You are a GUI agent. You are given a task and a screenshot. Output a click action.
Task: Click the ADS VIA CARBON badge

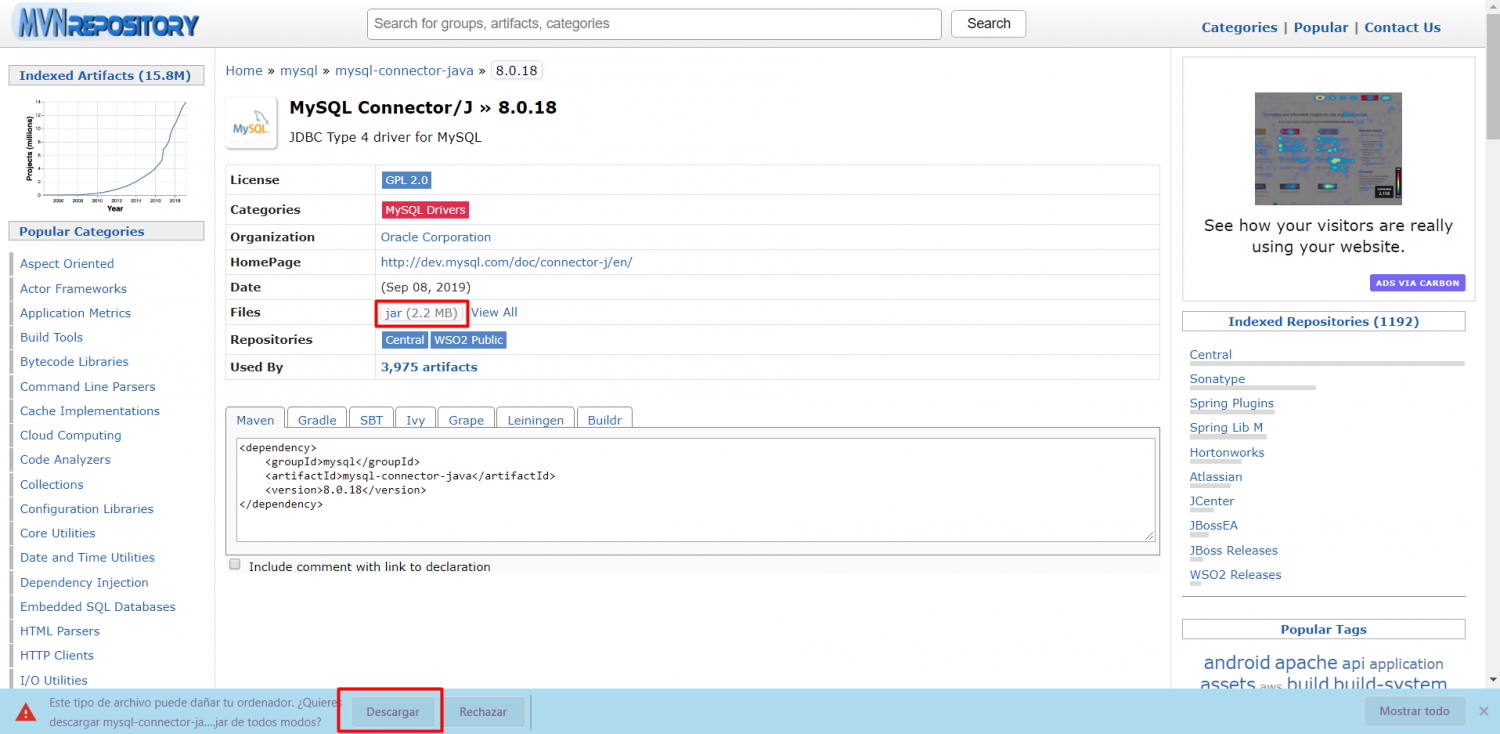point(1417,283)
